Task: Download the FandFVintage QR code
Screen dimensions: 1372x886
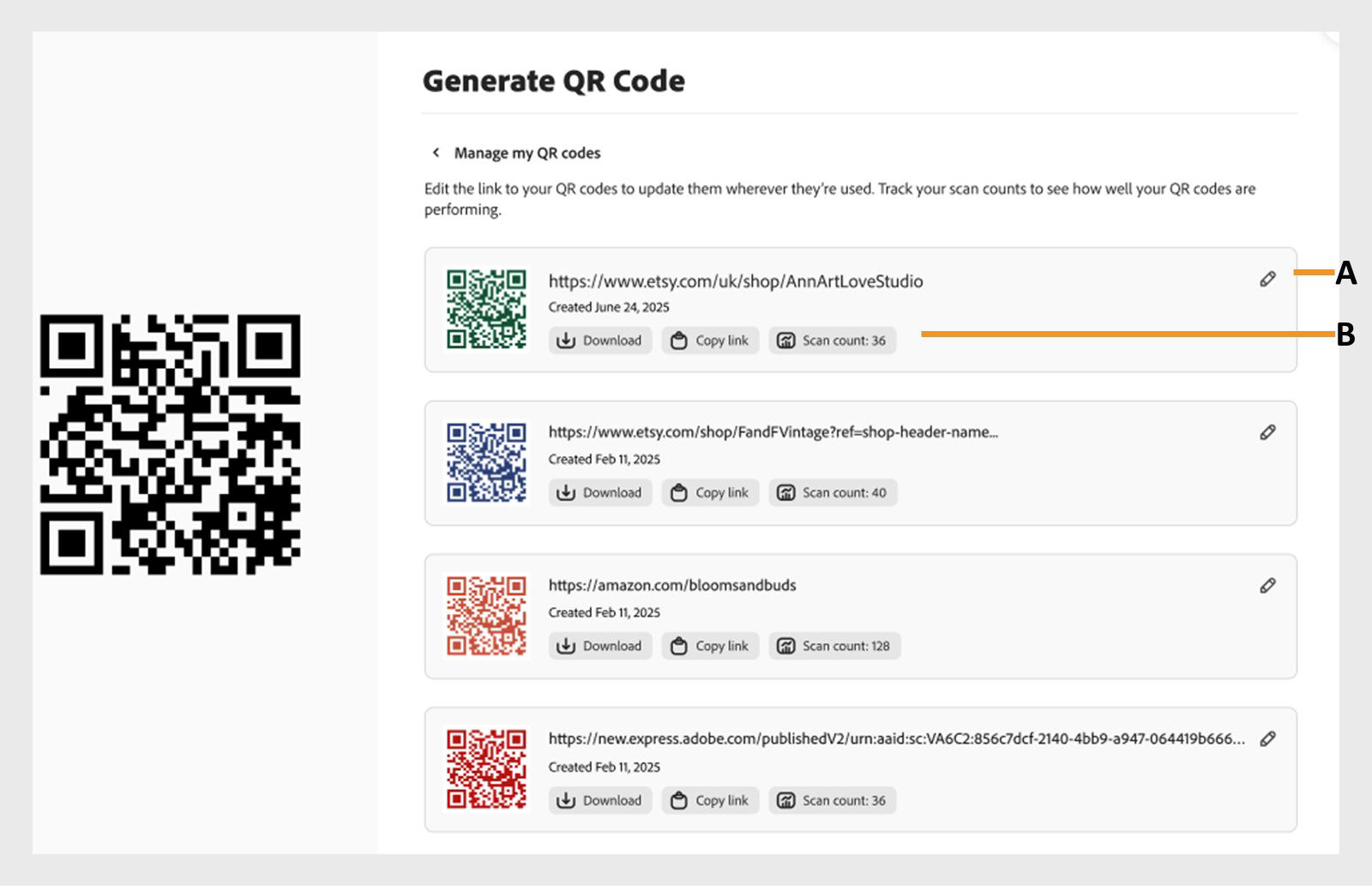Action: (600, 493)
